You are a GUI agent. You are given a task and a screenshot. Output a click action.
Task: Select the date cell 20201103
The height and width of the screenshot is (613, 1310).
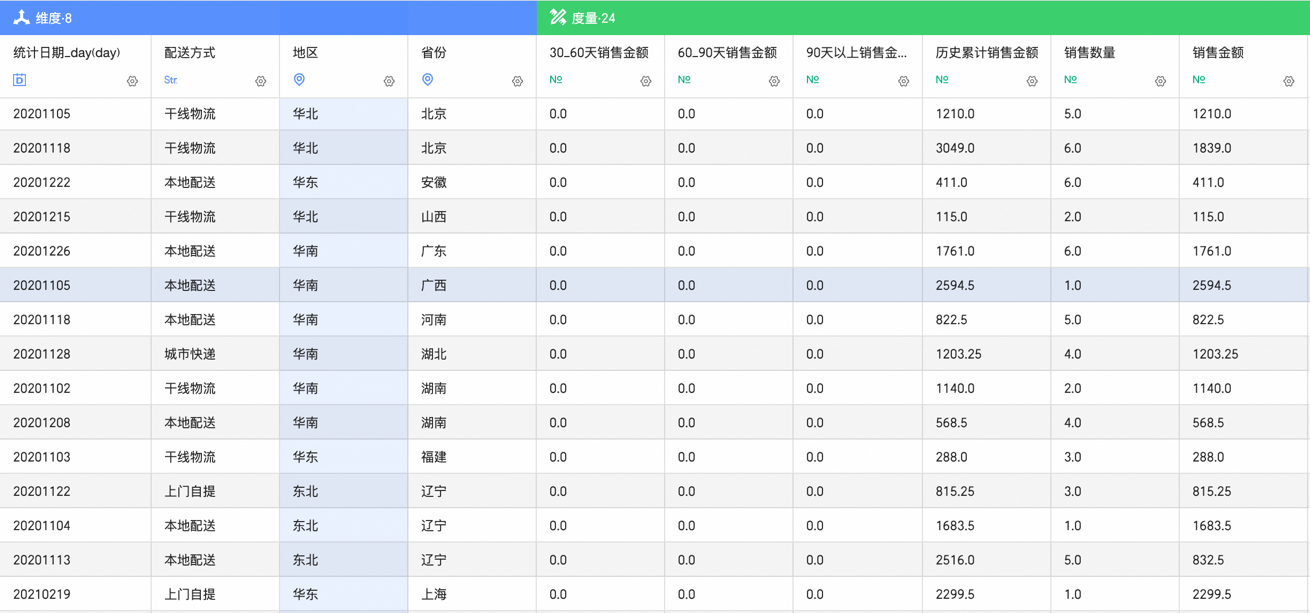(75, 457)
